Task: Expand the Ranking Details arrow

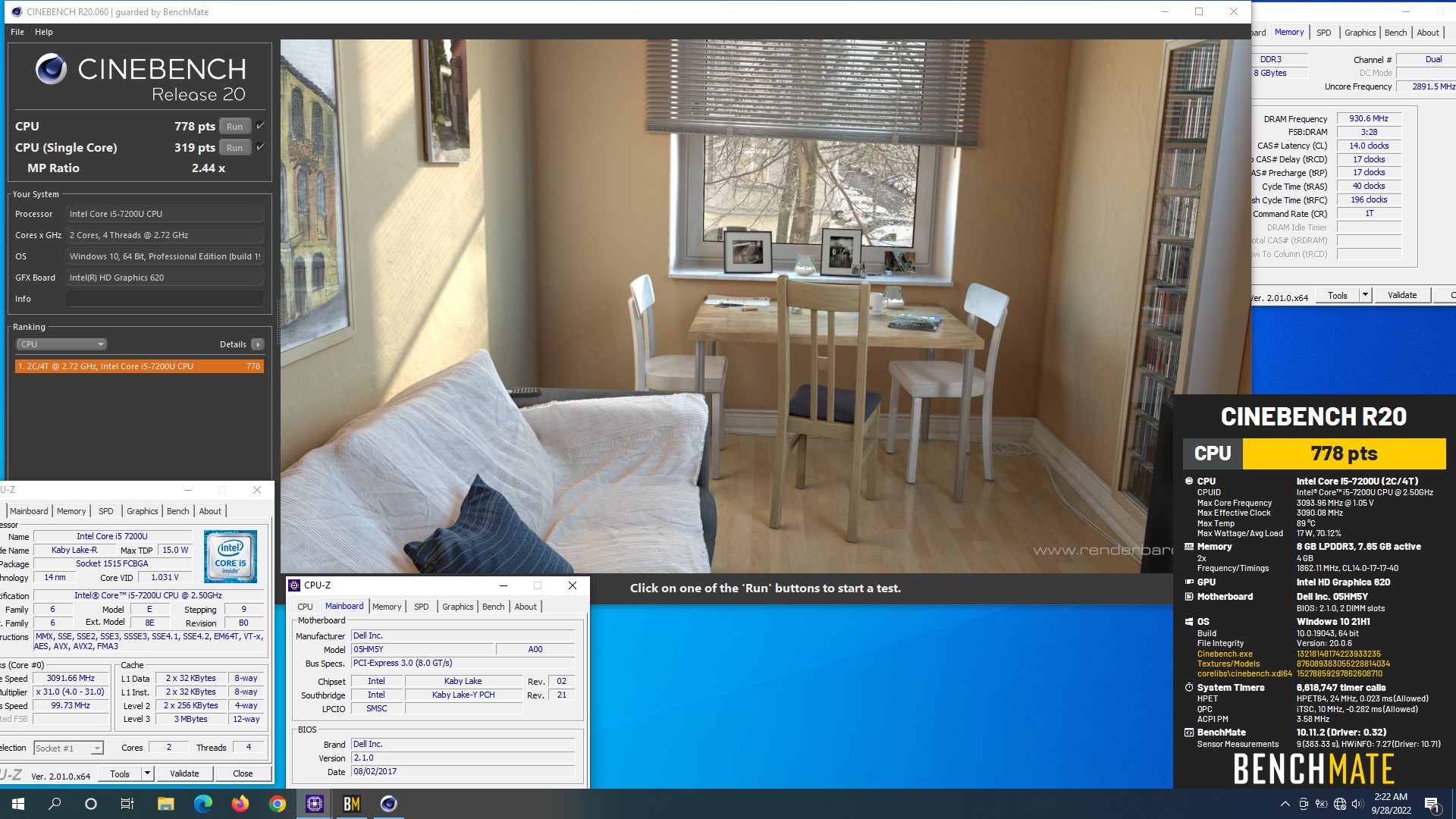Action: click(258, 344)
